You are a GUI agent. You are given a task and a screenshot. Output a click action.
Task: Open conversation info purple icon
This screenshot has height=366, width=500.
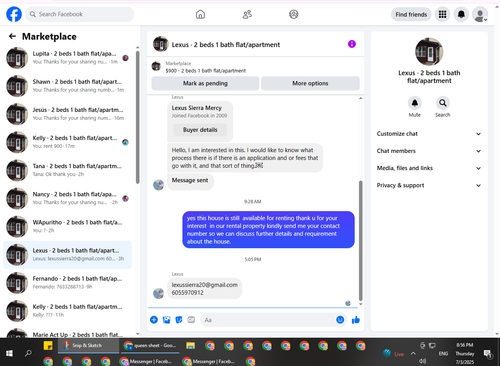pyautogui.click(x=352, y=44)
